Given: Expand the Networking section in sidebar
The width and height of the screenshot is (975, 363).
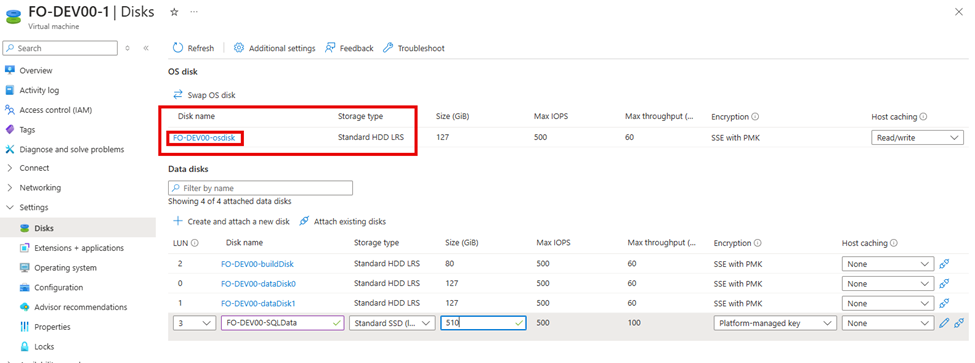Looking at the screenshot, I should pos(9,188).
